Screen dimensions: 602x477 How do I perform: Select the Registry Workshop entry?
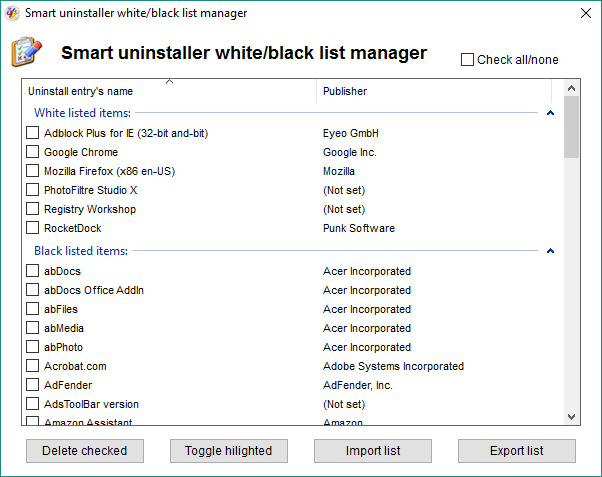90,209
